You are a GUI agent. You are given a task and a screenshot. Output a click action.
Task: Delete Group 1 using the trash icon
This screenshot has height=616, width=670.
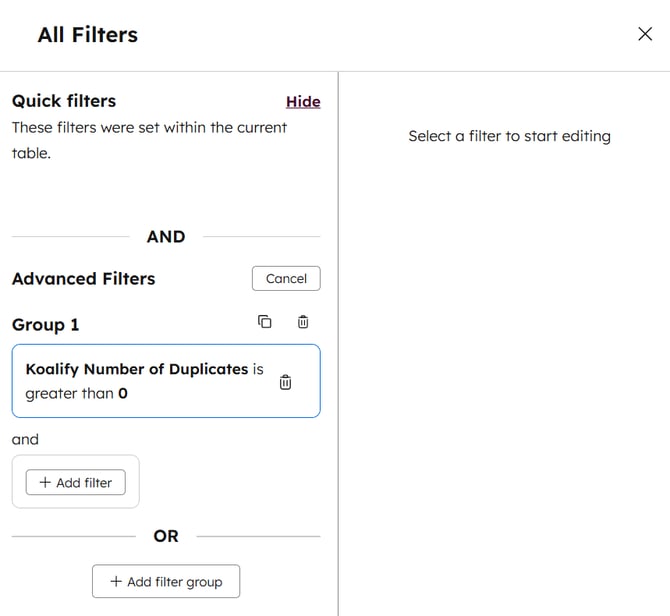coord(303,322)
